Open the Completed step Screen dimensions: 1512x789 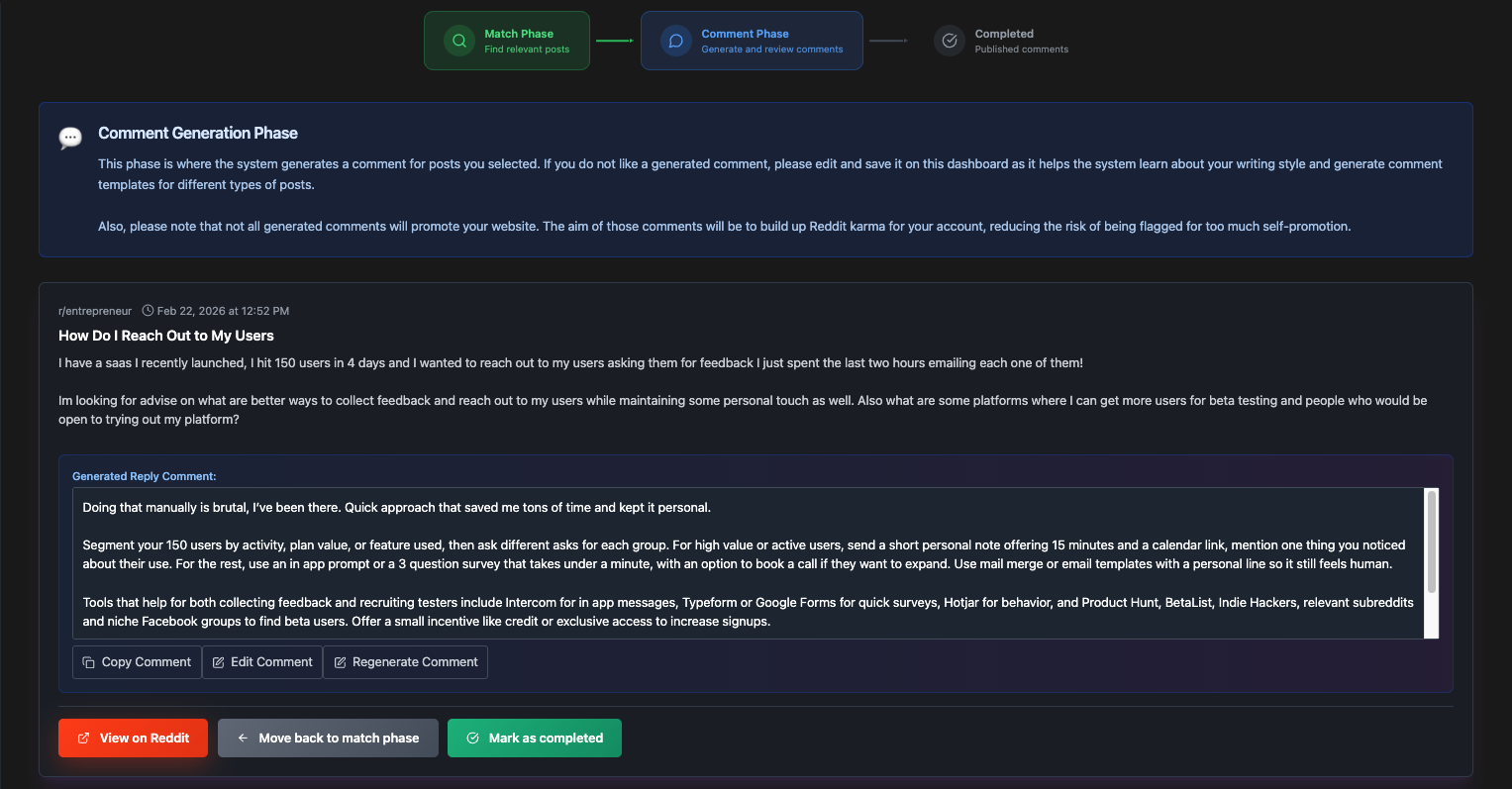1002,41
